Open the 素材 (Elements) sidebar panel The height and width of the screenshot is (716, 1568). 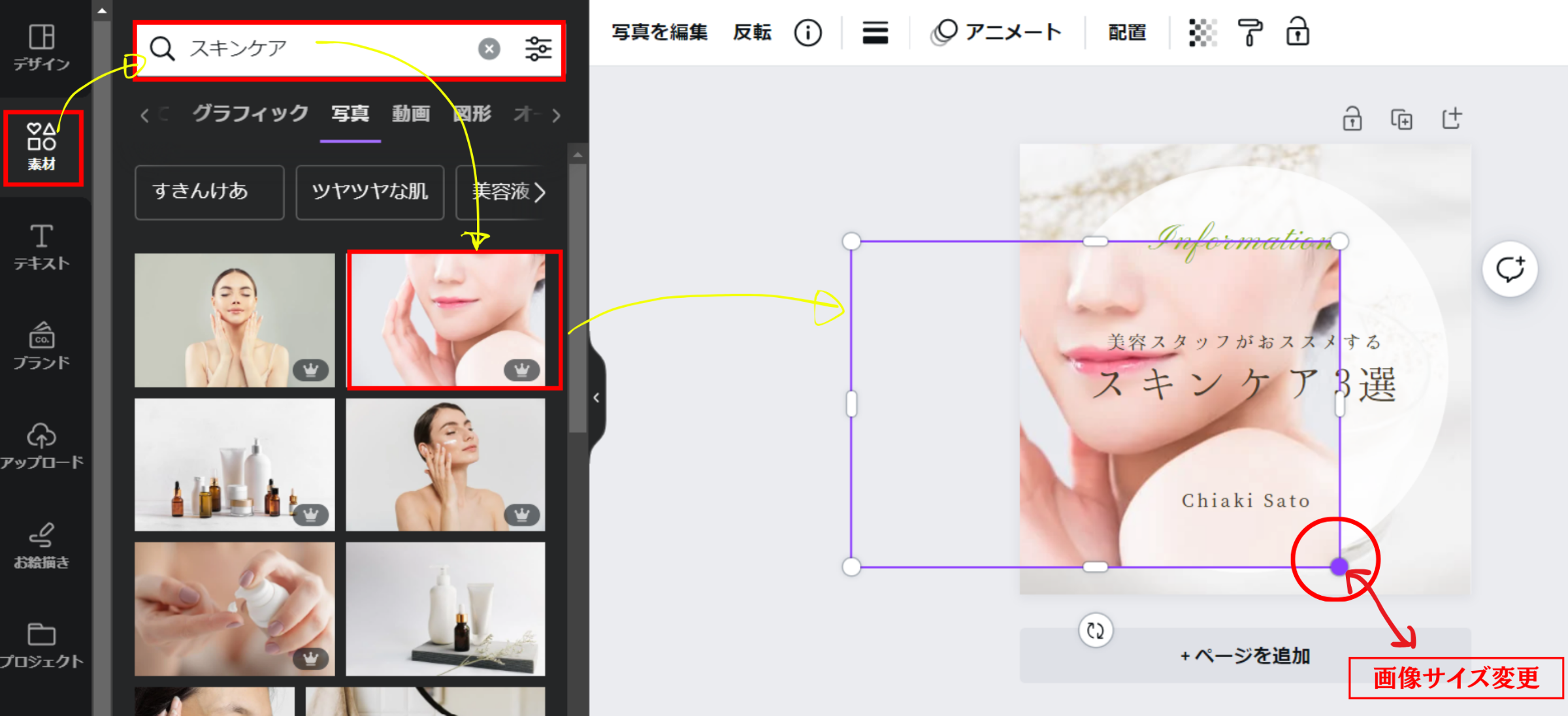(42, 146)
